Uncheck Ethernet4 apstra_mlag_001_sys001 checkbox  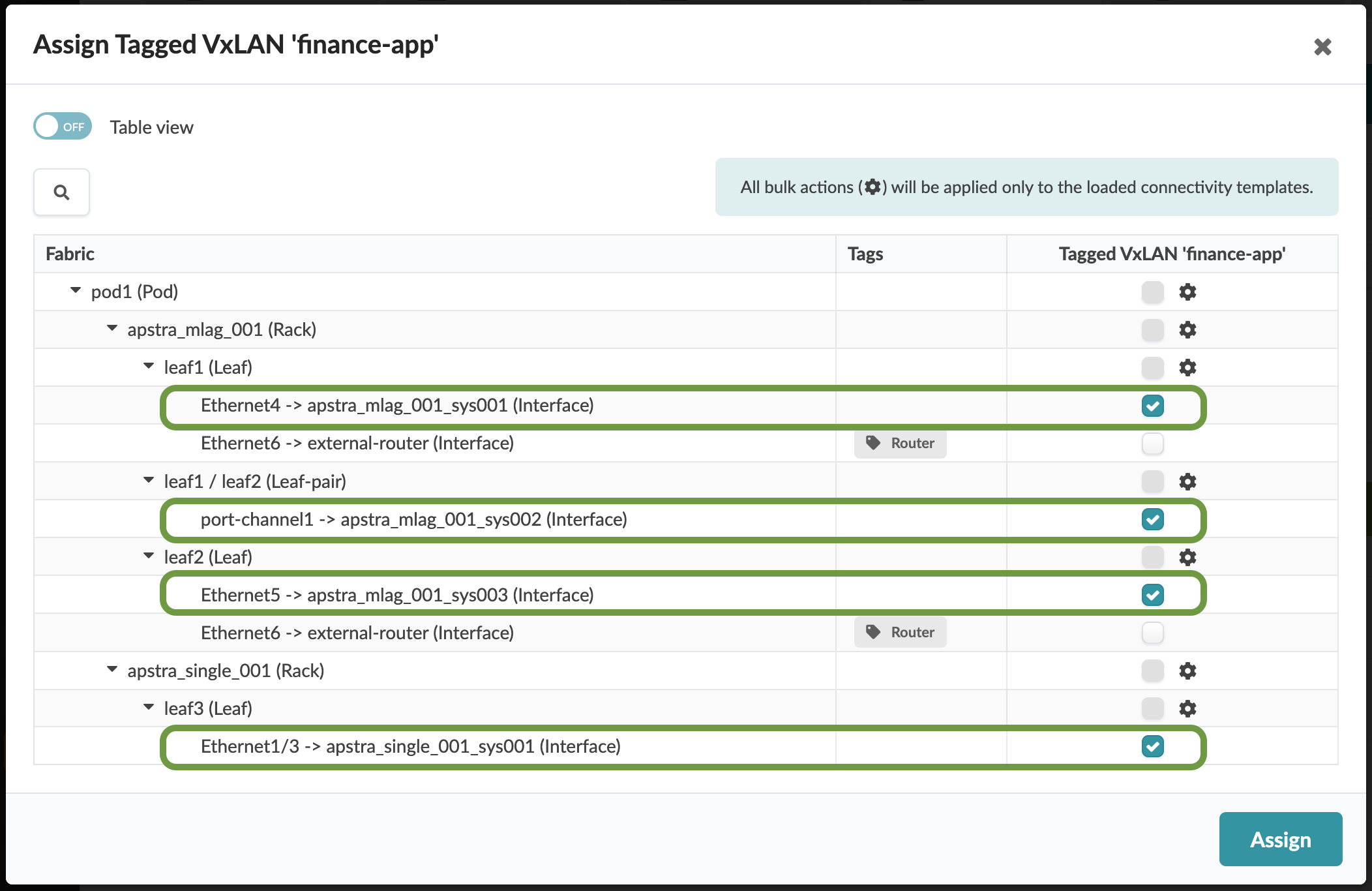tap(1152, 406)
